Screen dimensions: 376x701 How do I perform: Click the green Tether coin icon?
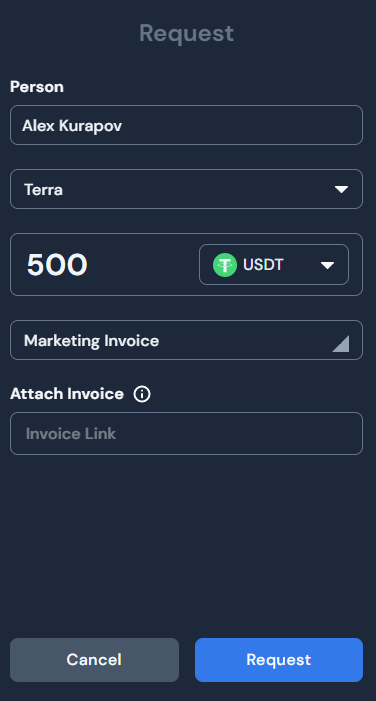tap(224, 265)
